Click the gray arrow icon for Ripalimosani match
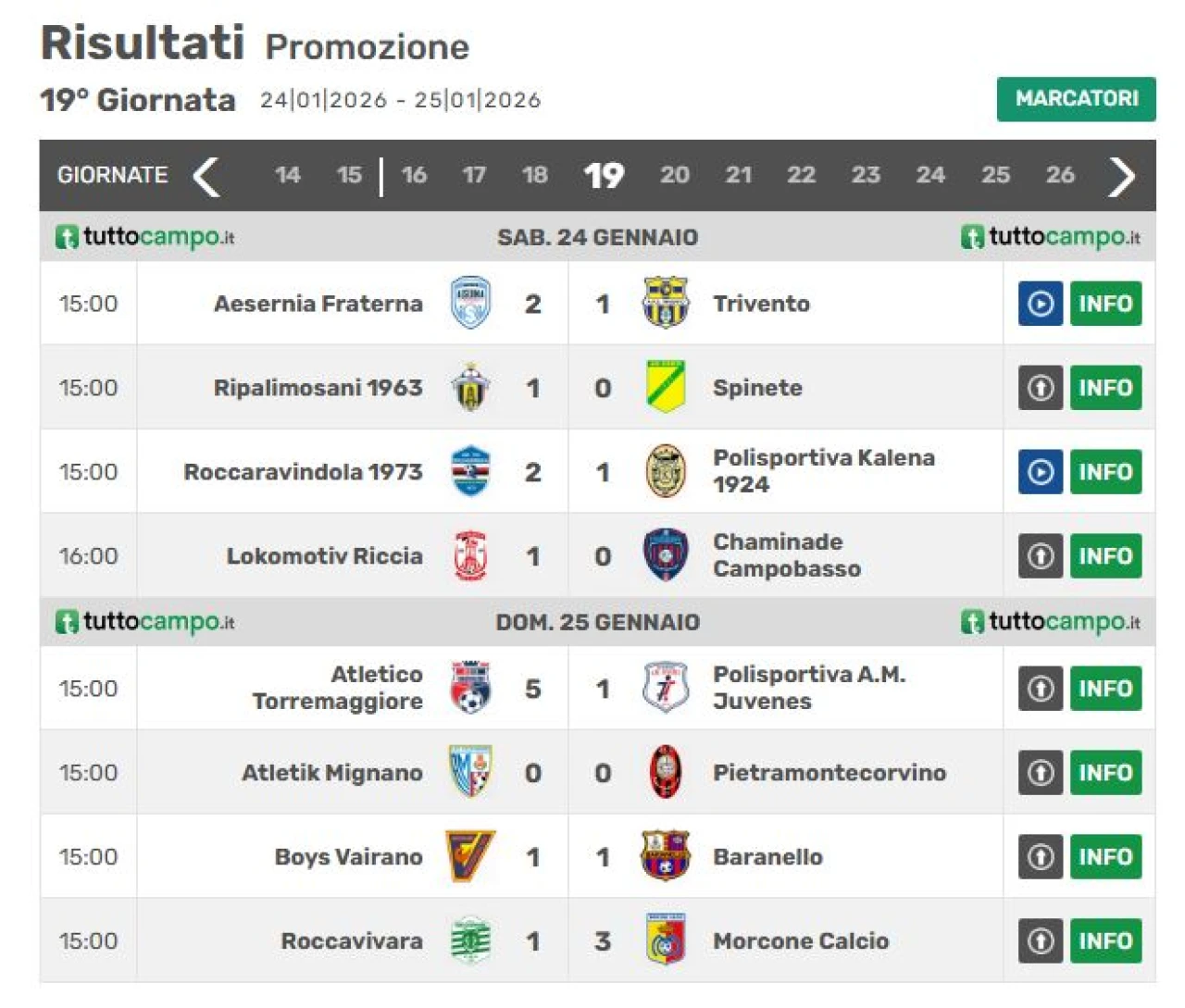The height and width of the screenshot is (1008, 1185). coord(1040,388)
